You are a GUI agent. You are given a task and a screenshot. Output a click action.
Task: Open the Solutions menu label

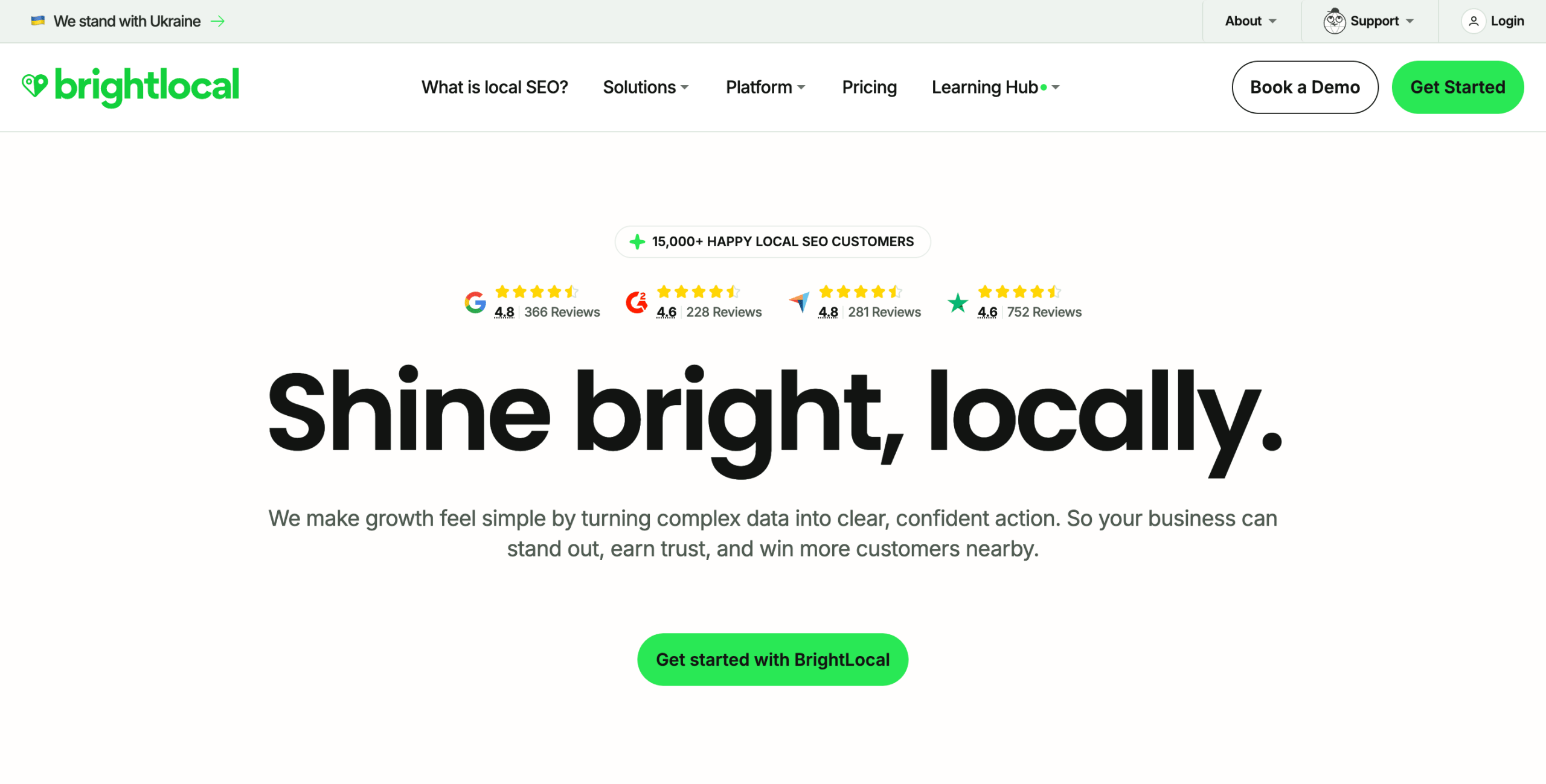click(640, 88)
